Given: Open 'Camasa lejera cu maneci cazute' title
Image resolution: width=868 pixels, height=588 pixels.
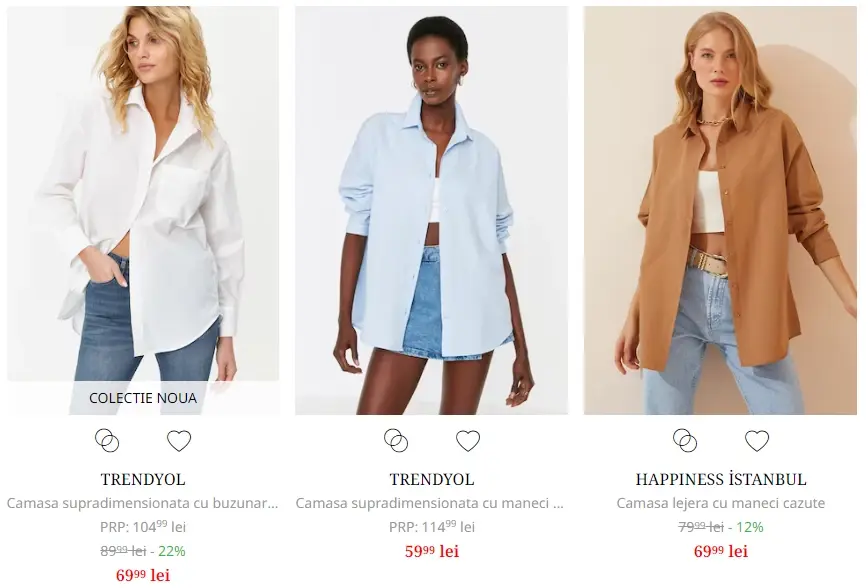Looking at the screenshot, I should pyautogui.click(x=721, y=503).
